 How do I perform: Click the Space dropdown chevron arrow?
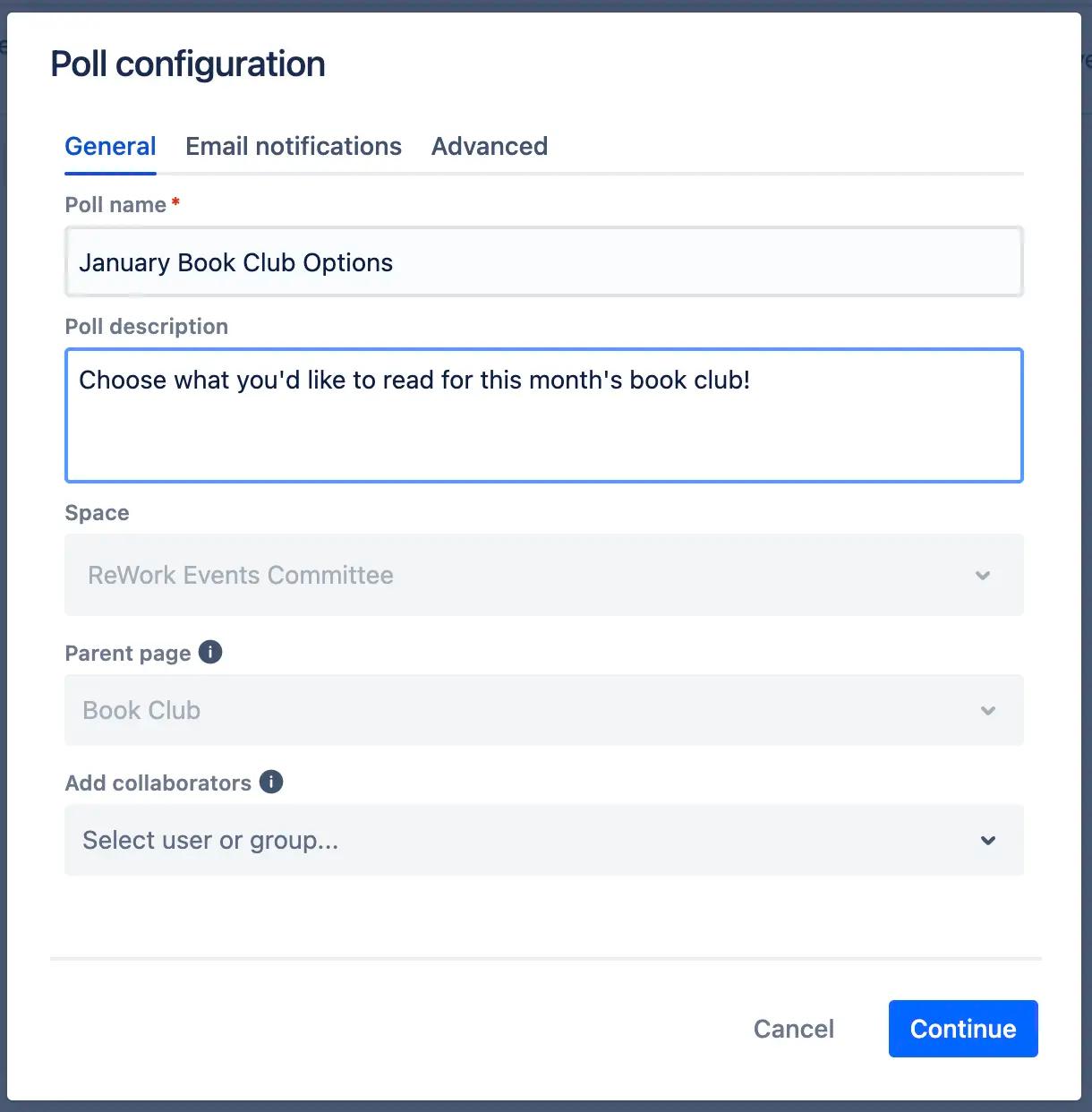pos(983,575)
